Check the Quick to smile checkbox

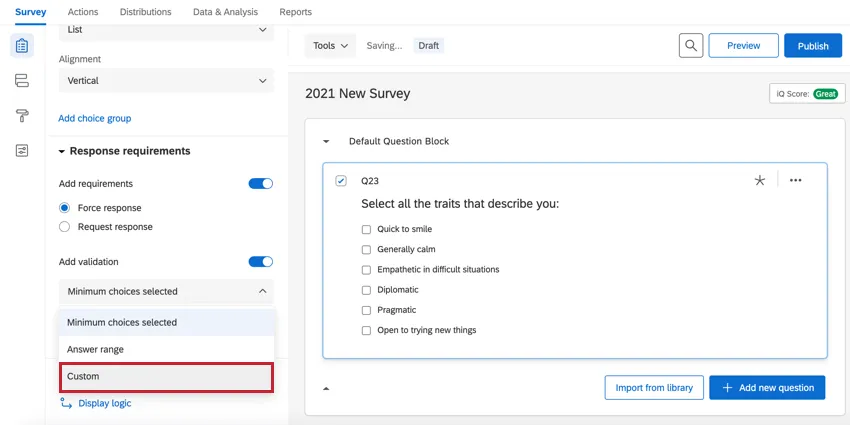click(366, 229)
